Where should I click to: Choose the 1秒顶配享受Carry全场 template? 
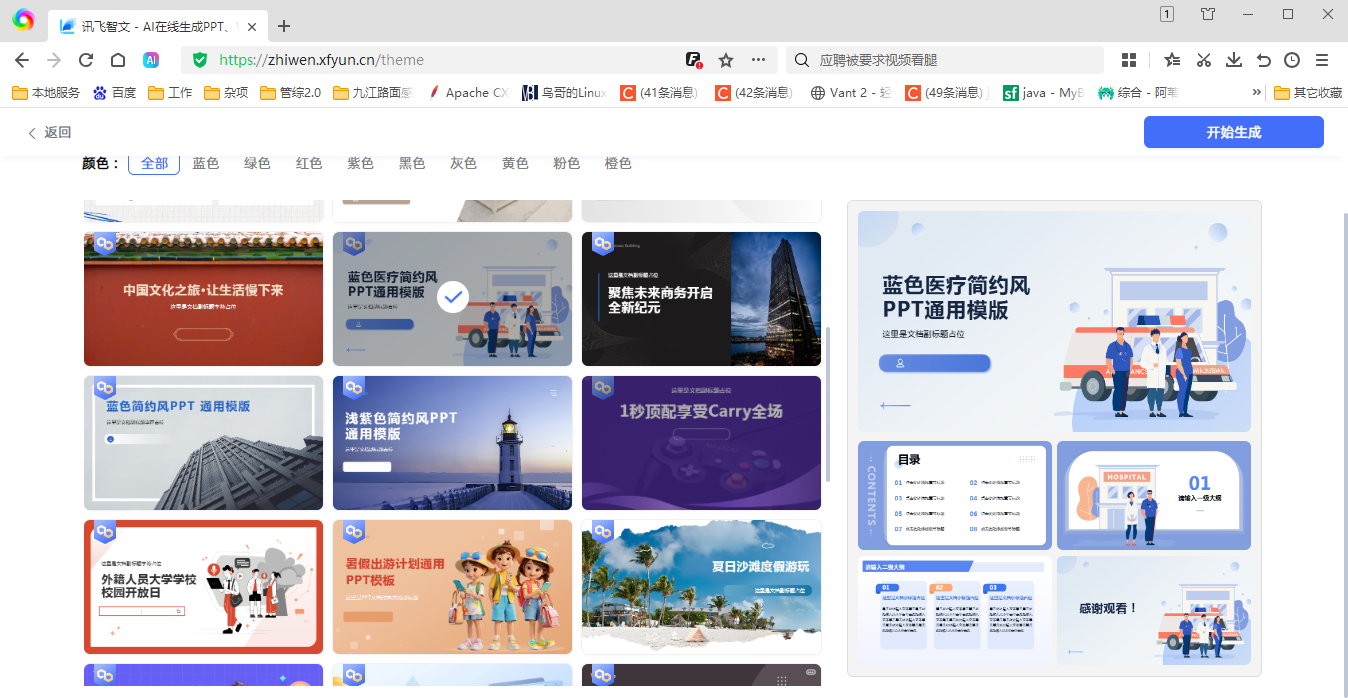(x=701, y=443)
